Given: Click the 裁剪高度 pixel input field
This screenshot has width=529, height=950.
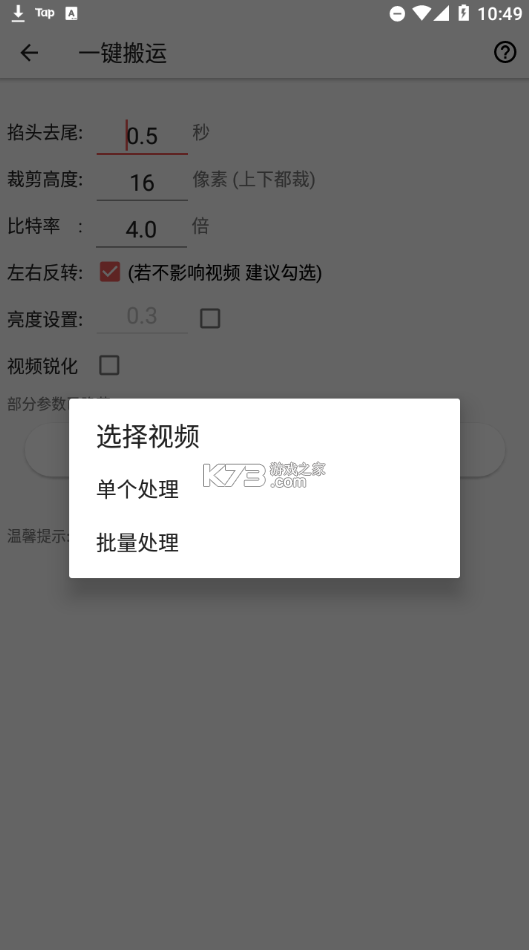Looking at the screenshot, I should [x=142, y=182].
